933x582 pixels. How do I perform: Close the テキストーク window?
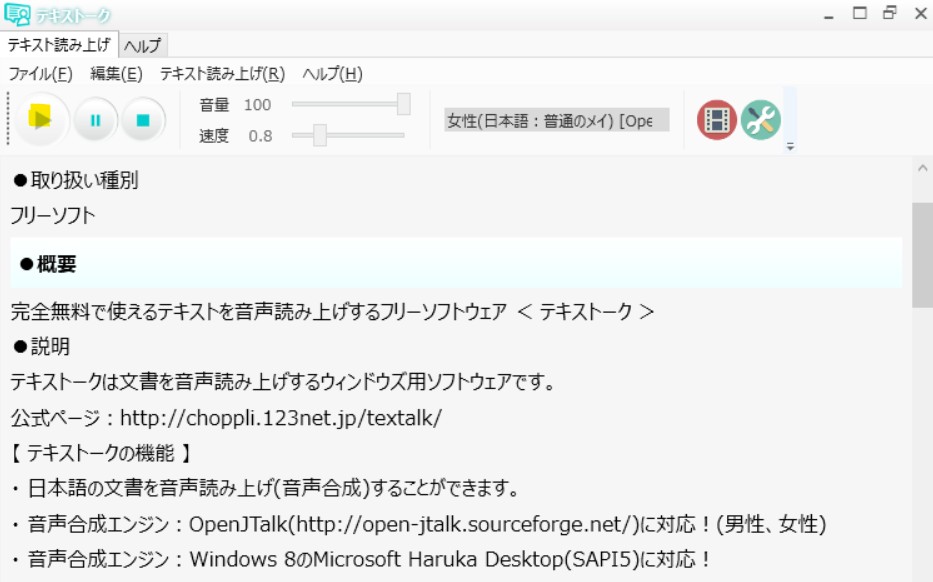921,14
